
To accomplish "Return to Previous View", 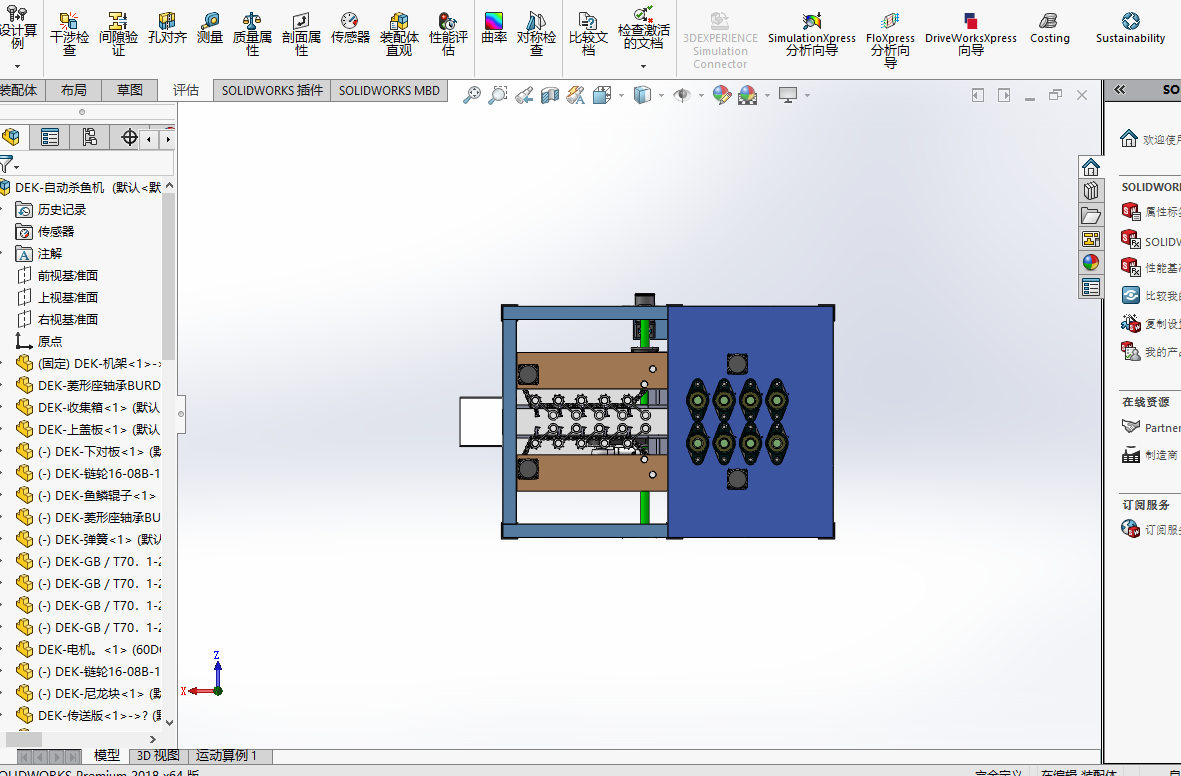I will (x=524, y=95).
